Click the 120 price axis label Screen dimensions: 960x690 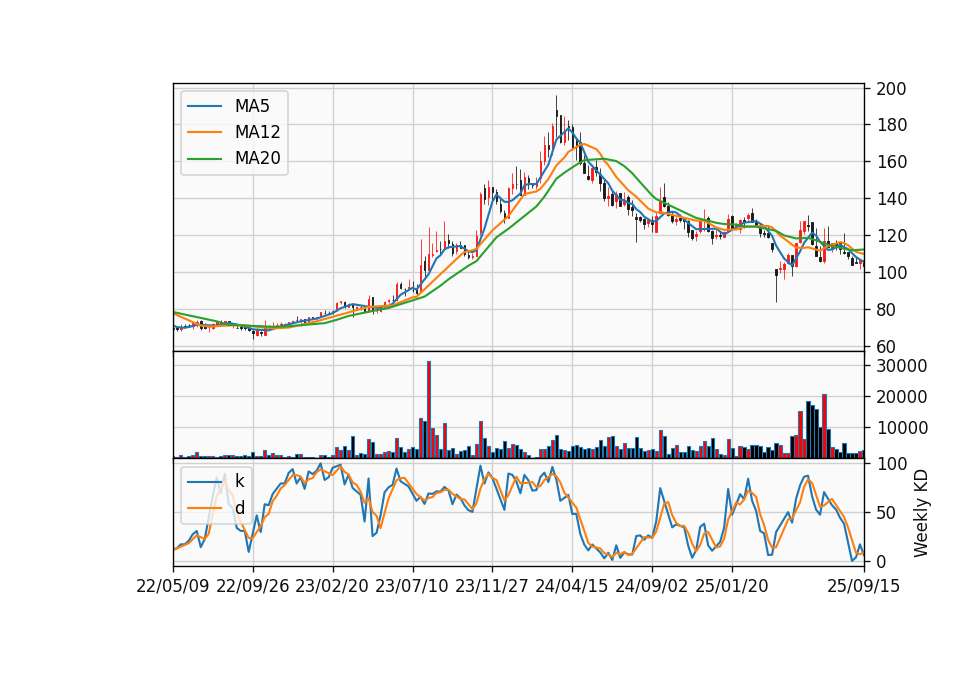coord(891,236)
